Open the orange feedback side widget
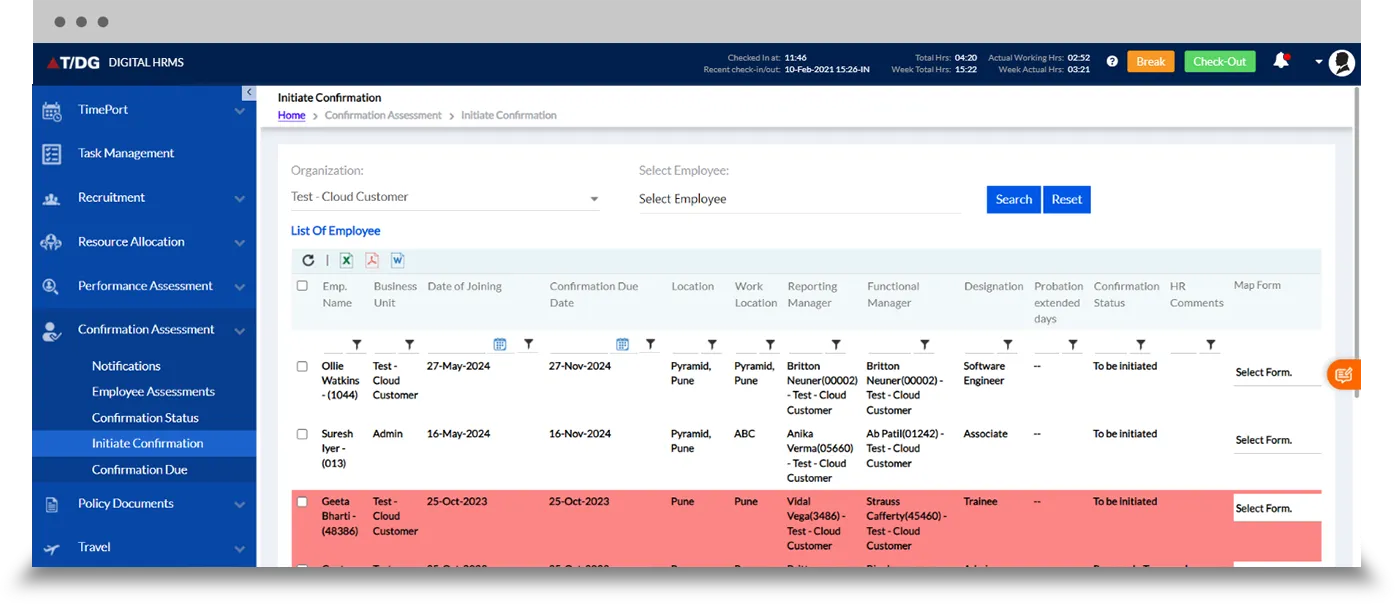 1343,375
